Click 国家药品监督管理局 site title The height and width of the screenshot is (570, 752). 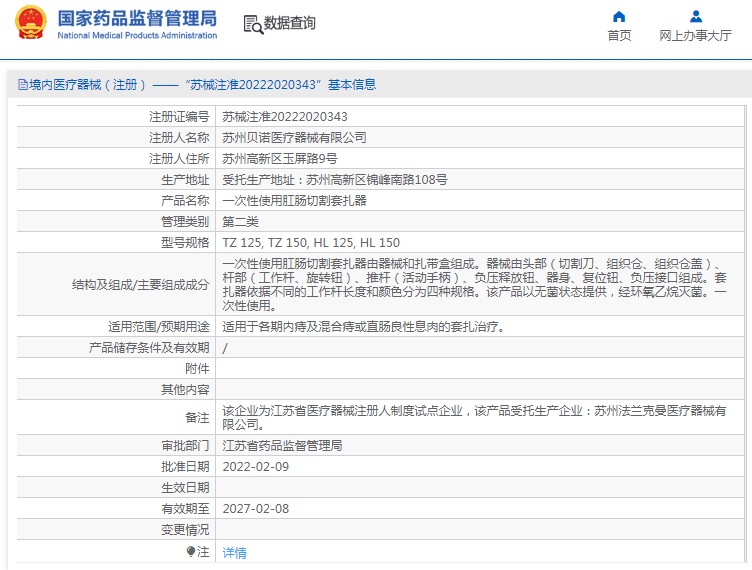pyautogui.click(x=137, y=18)
